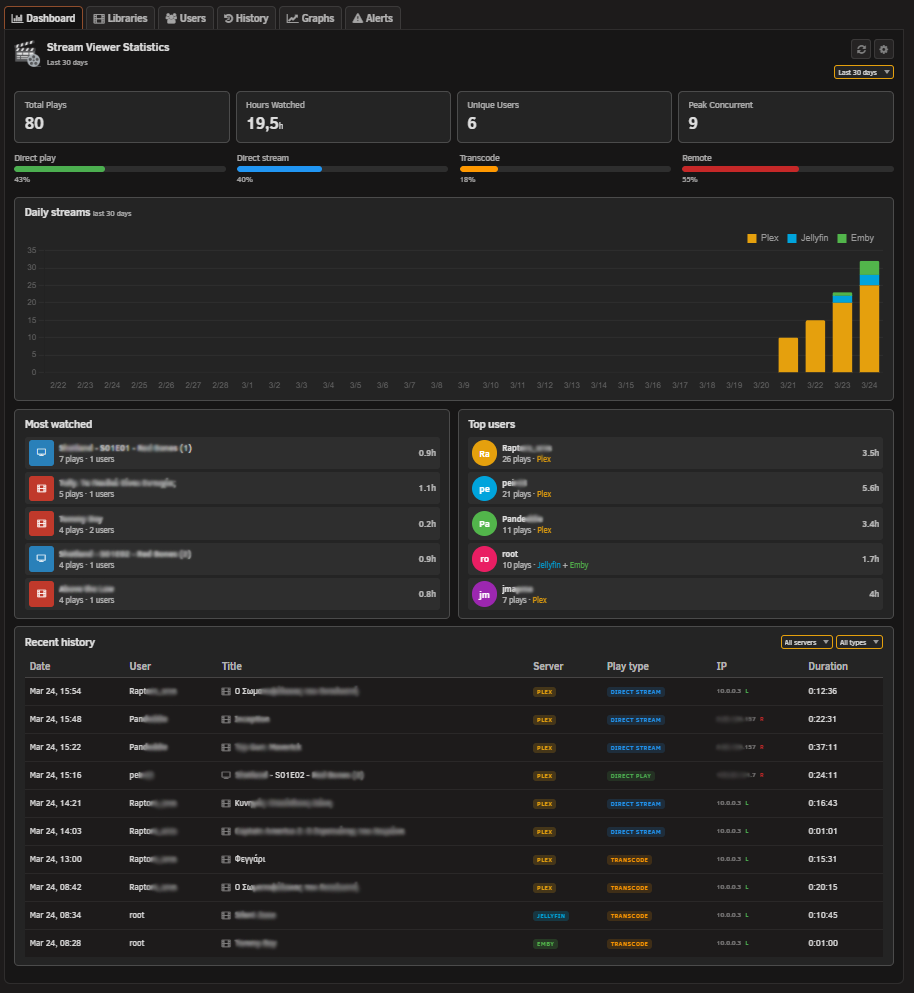Click the pink ro user avatar
This screenshot has height=993, width=914.
[485, 559]
